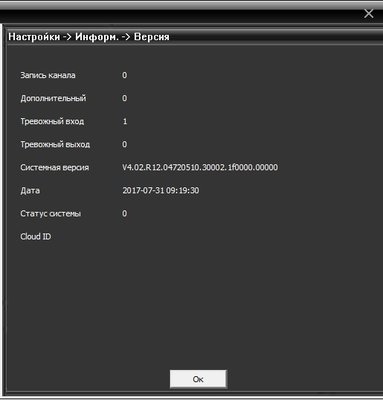Click the black window title bar
The height and width of the screenshot is (400, 383).
click(180, 15)
